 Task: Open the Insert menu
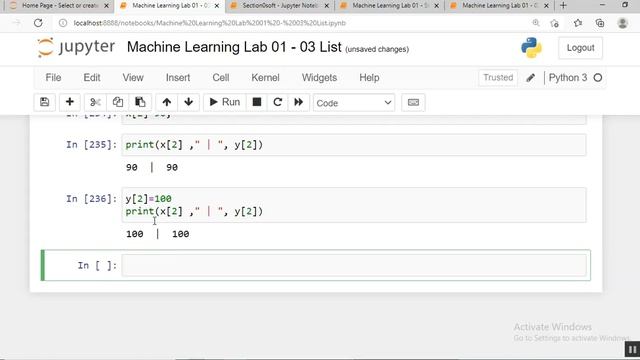[178, 78]
